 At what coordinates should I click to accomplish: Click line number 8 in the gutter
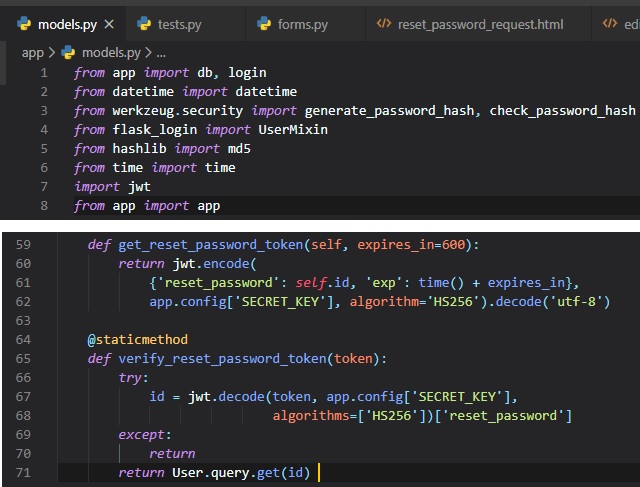43,206
